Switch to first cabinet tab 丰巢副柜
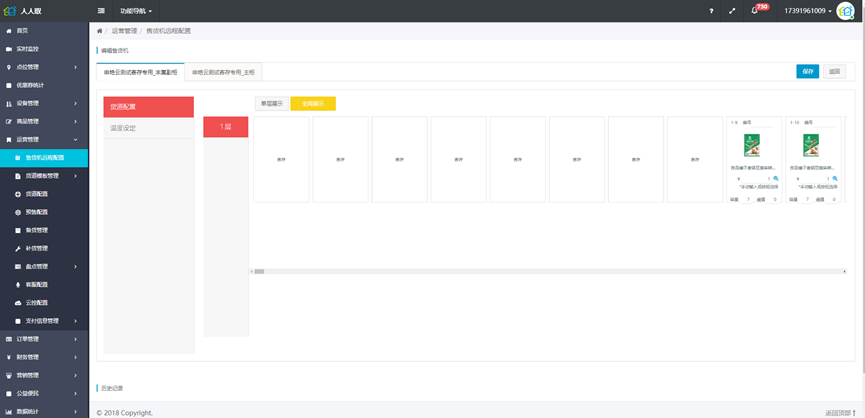Viewport: 865px width, 418px height. click(140, 72)
